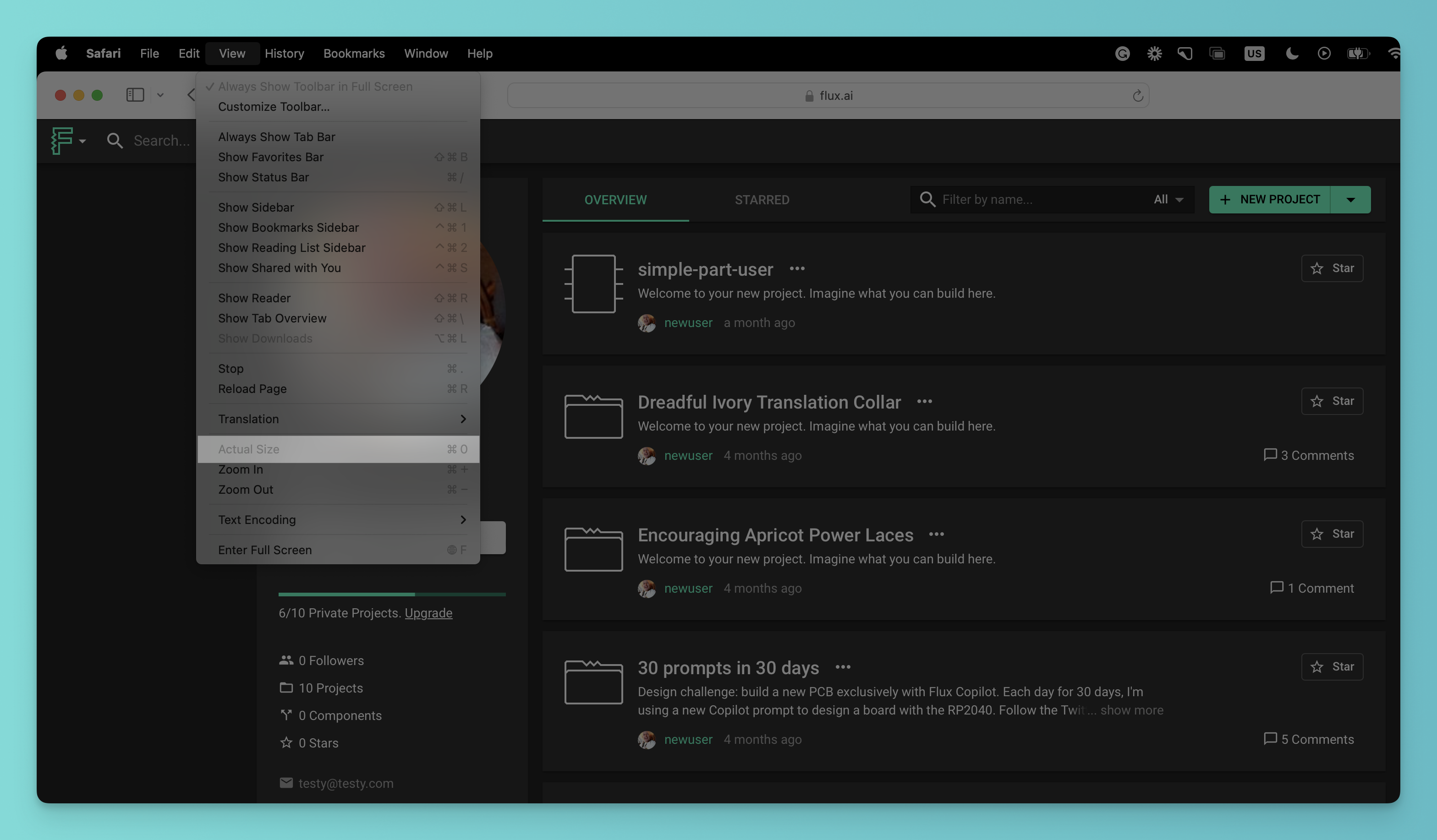Expand the Translation submenu
1437x840 pixels.
[338, 419]
